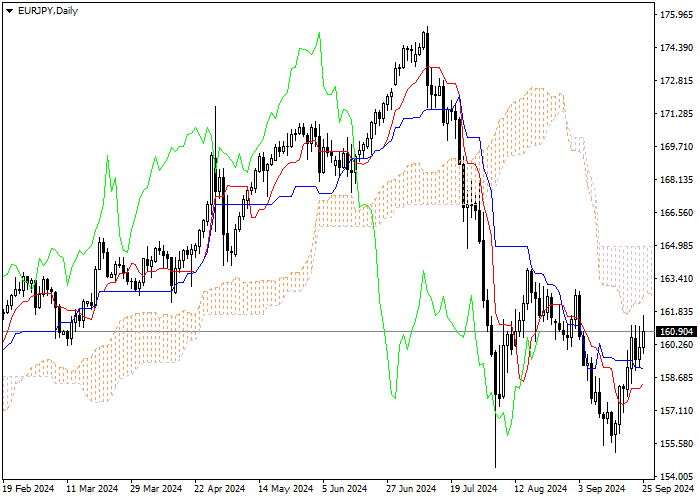Click the 155.580 price axis label
This screenshot has width=700, height=500.
coord(676,444)
